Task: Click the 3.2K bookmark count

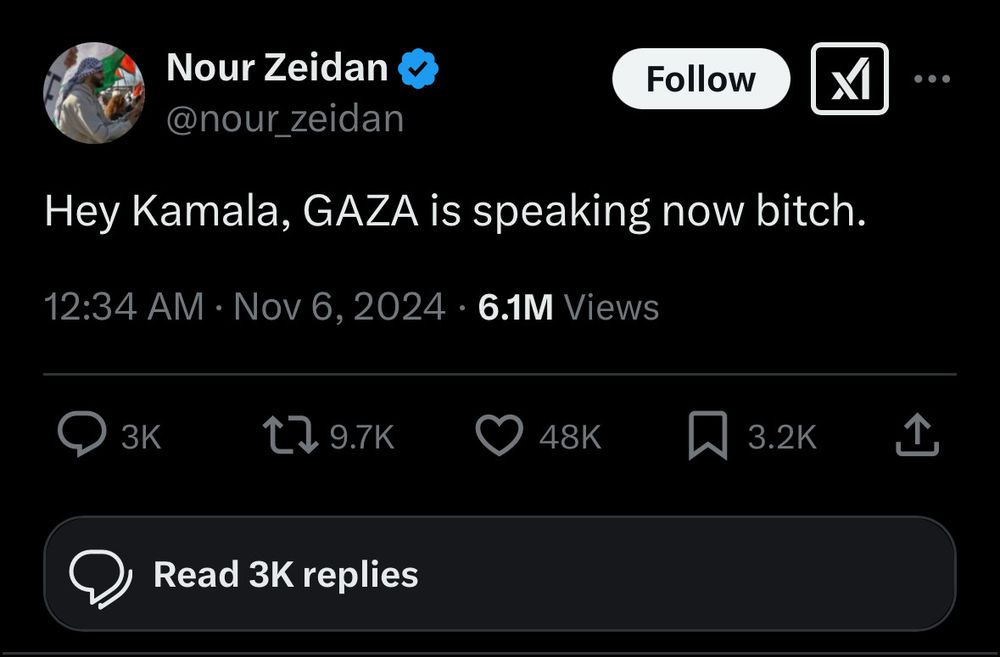Action: (x=782, y=437)
